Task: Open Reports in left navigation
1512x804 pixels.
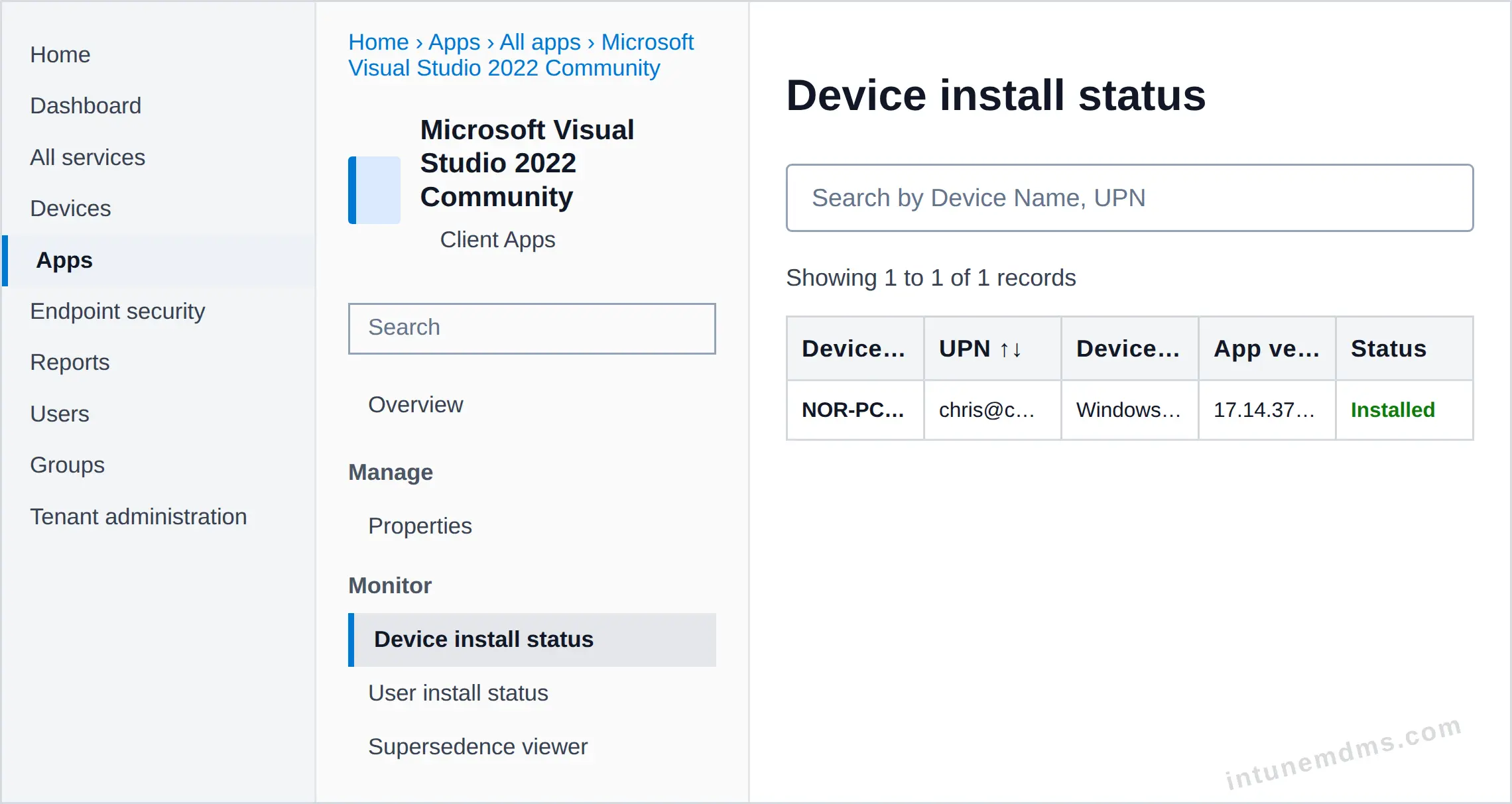Action: click(70, 362)
